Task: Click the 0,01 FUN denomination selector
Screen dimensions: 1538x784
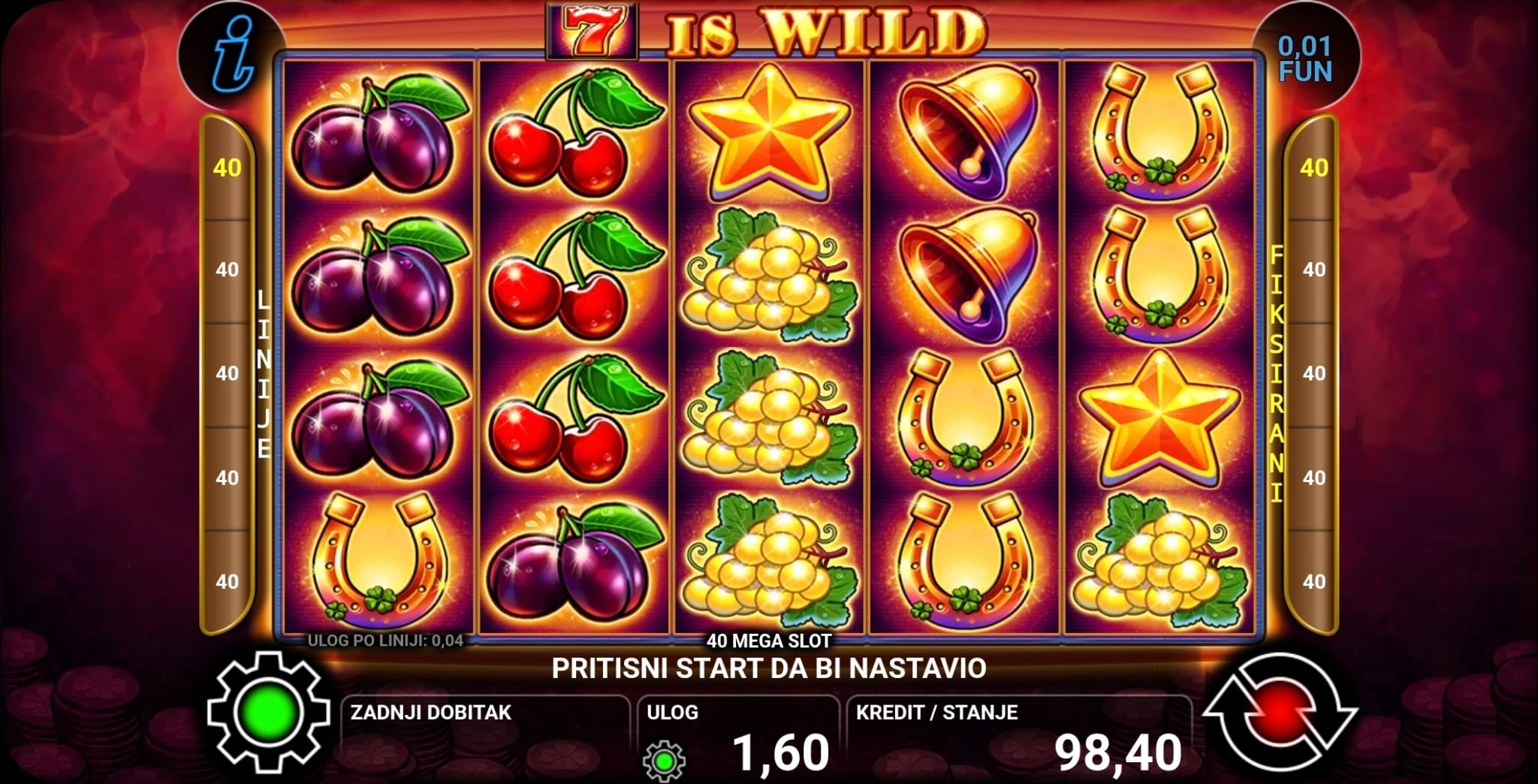Action: click(x=1305, y=59)
